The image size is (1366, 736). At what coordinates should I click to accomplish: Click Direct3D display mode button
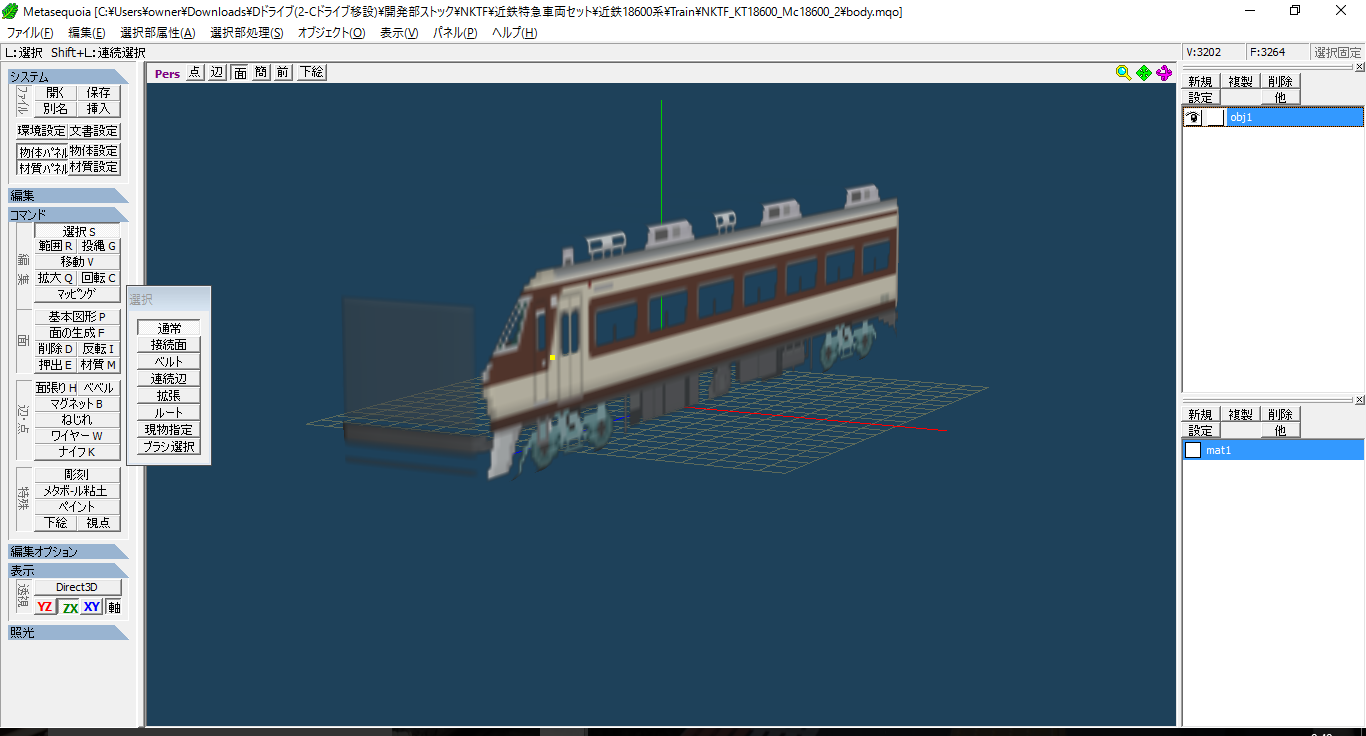78,587
